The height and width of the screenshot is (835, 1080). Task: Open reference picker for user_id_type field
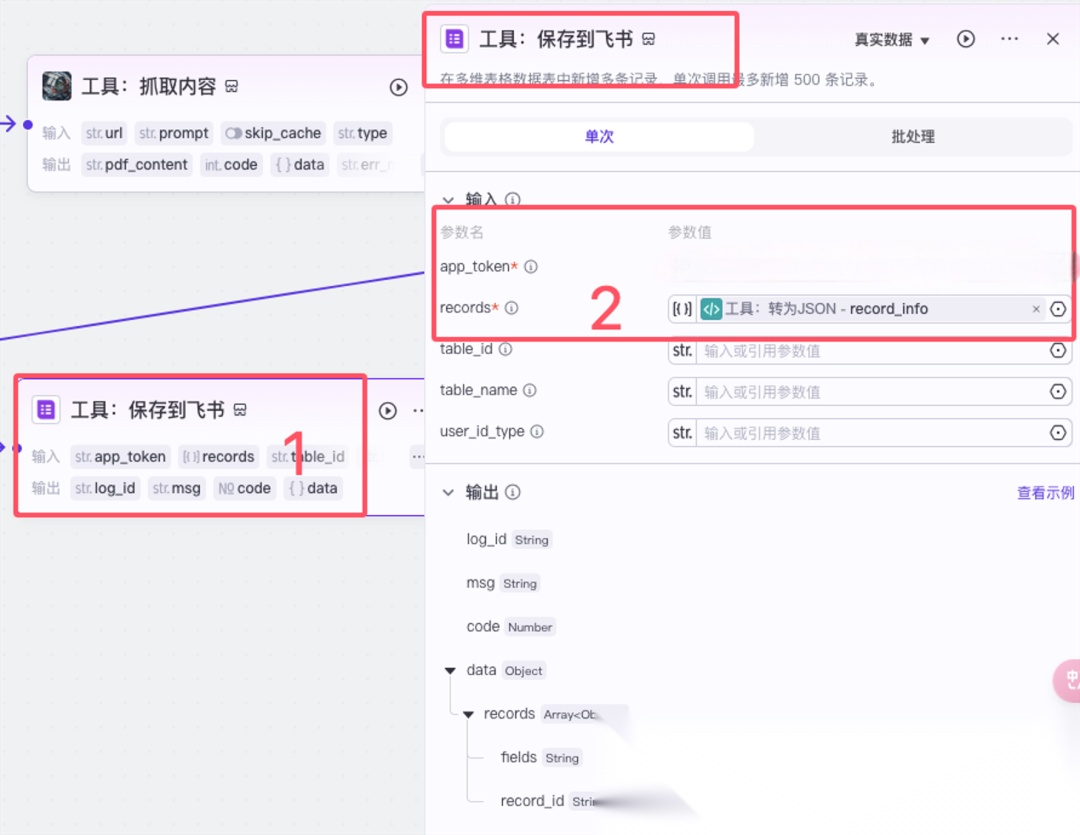pos(1058,433)
